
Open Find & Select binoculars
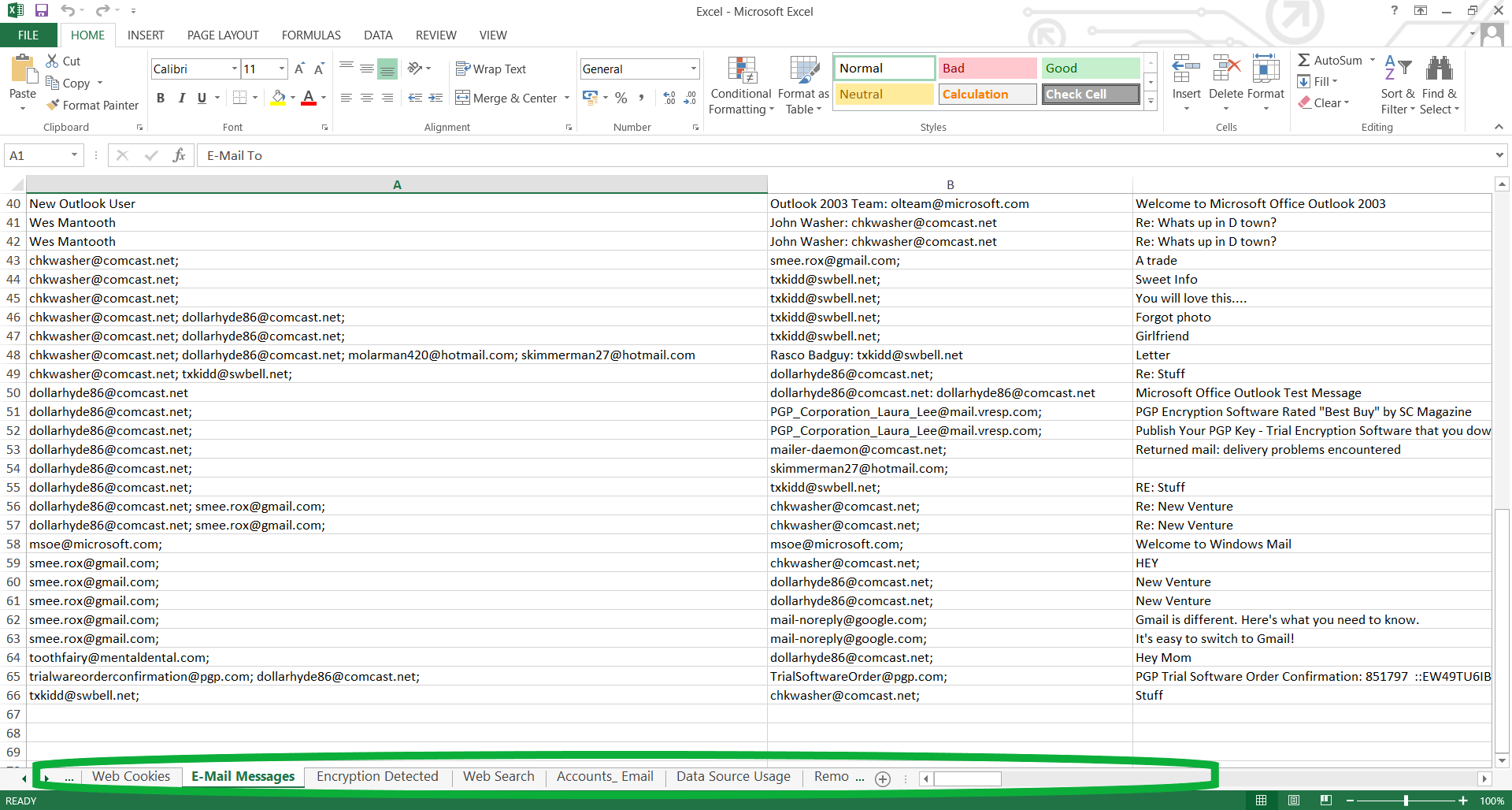pos(1440,85)
